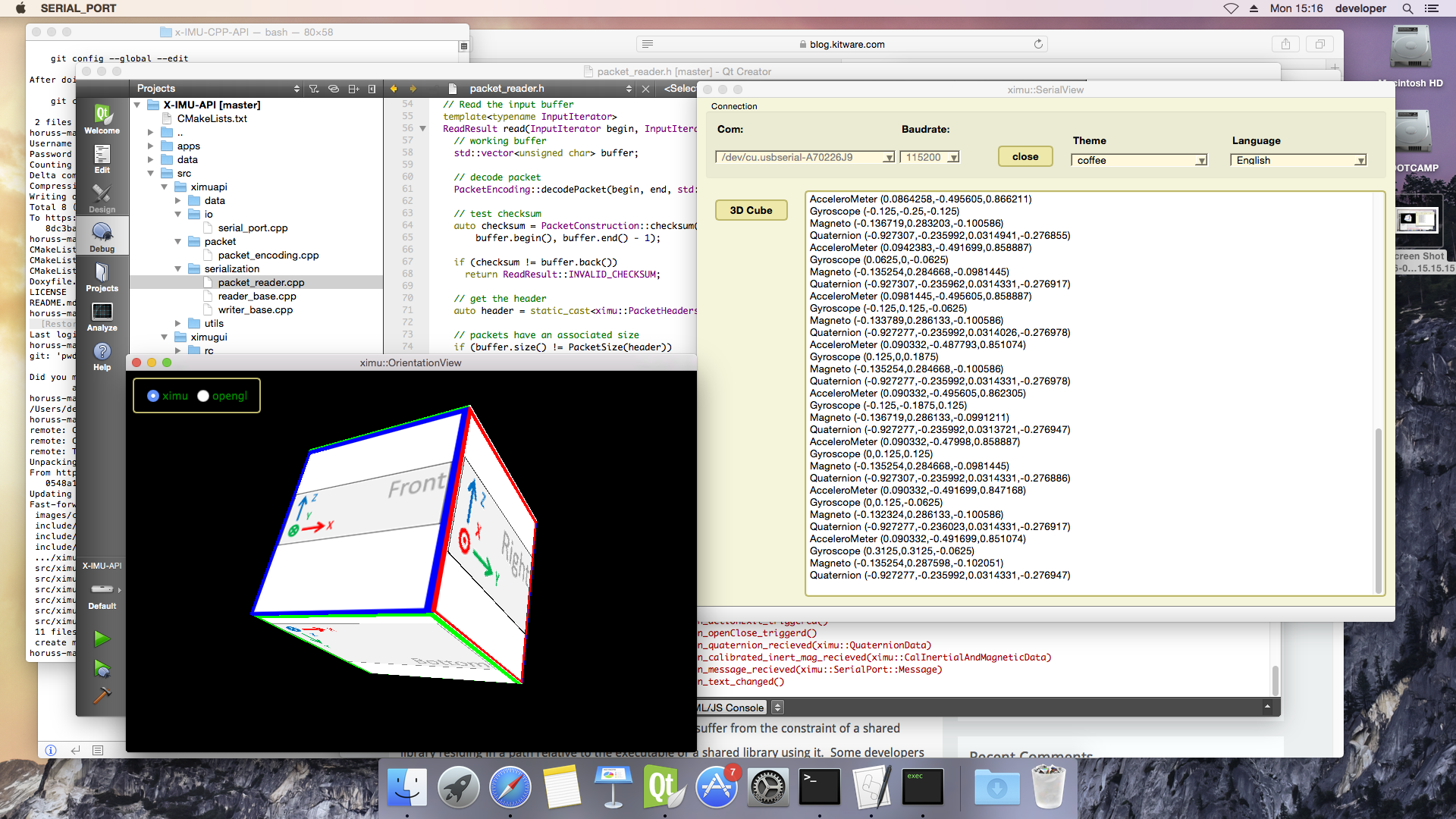Click the close button in SerialView connection
This screenshot has width=1456, height=819.
[1026, 156]
